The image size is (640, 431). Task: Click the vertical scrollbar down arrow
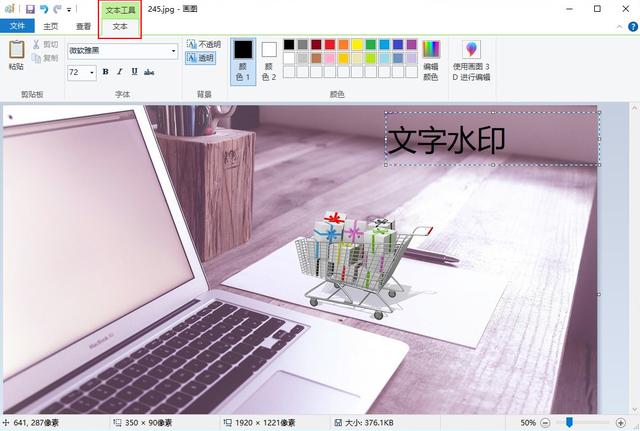[x=634, y=409]
